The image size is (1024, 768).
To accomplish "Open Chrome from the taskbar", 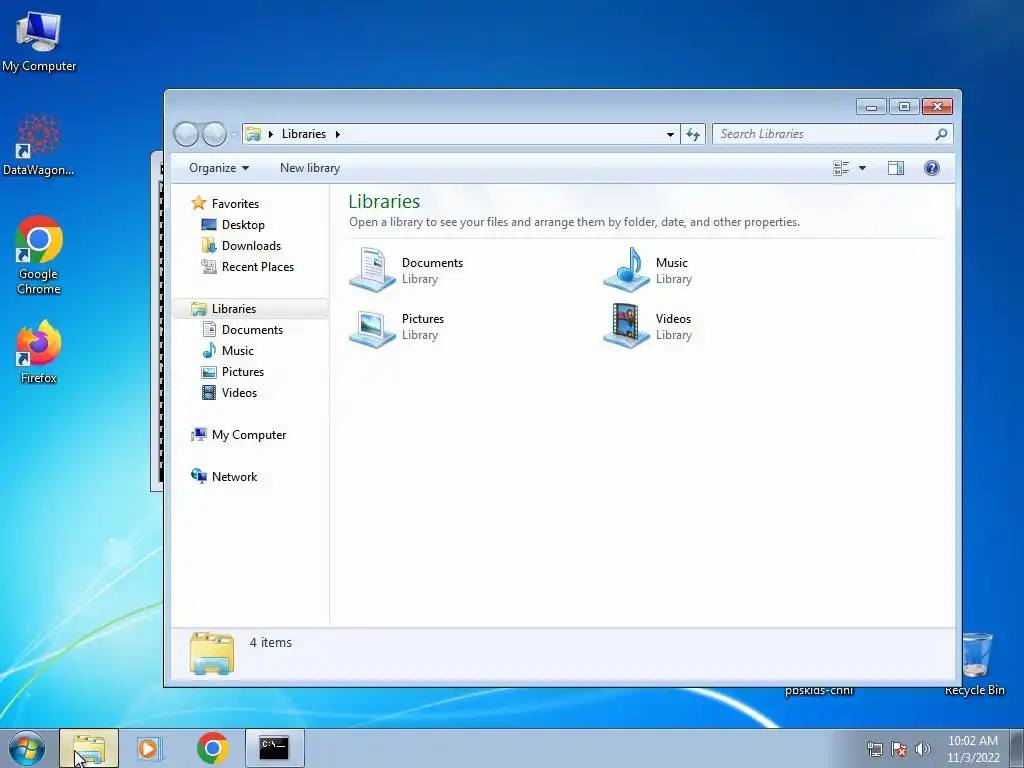I will (212, 748).
